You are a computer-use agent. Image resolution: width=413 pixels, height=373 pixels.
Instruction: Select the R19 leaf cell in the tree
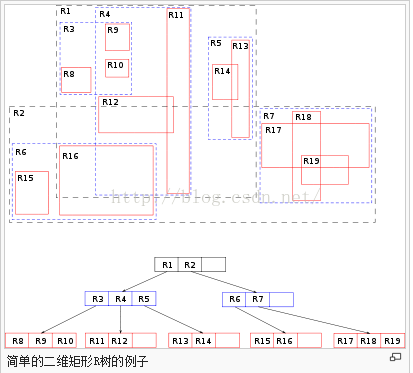click(393, 341)
